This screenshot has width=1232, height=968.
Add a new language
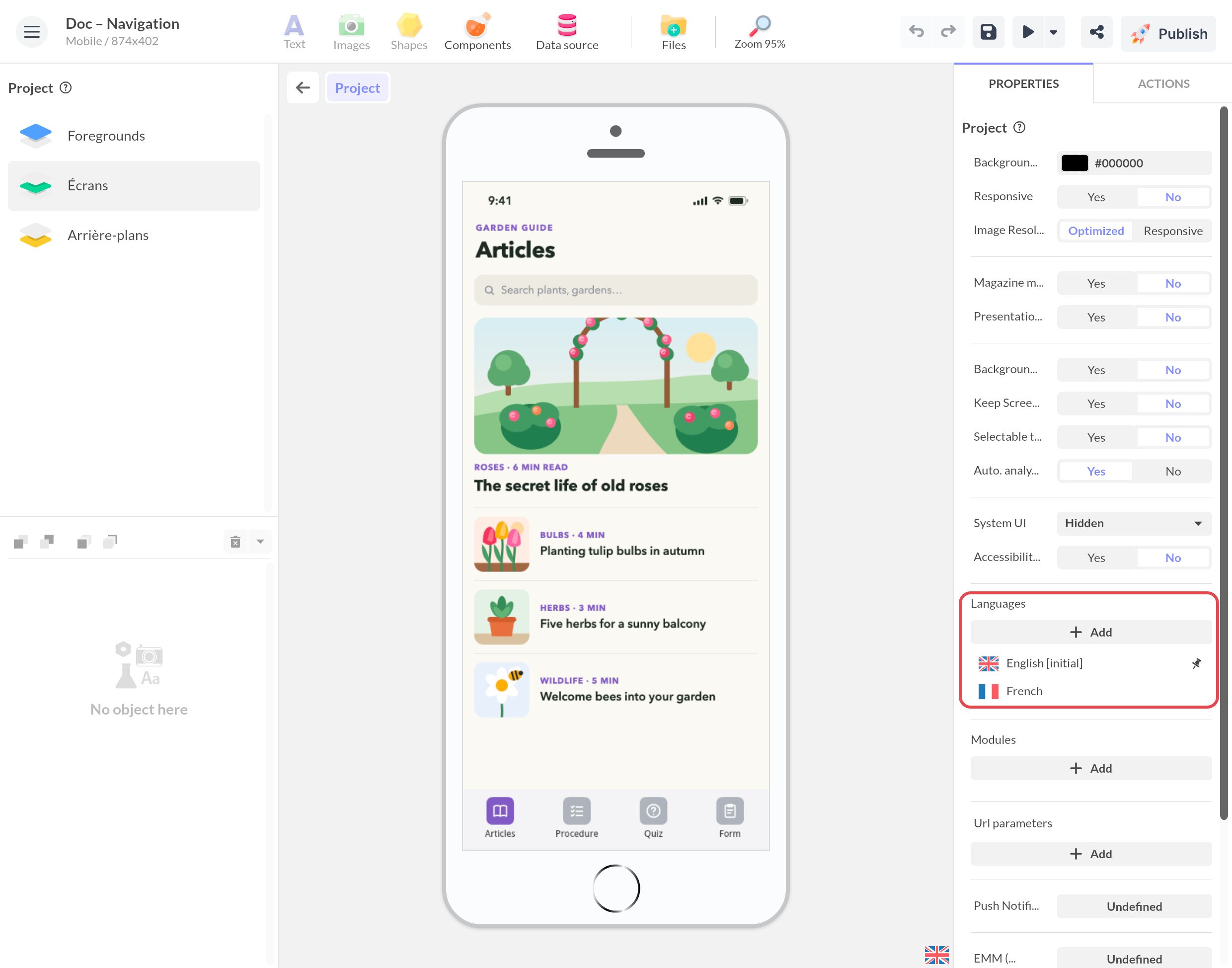(x=1091, y=633)
